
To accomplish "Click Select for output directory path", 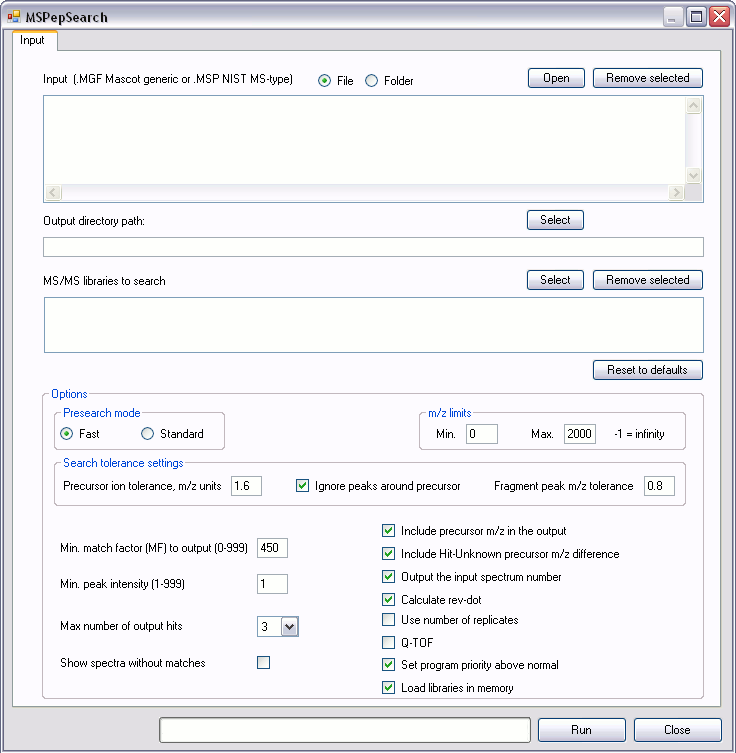I will pos(555,220).
